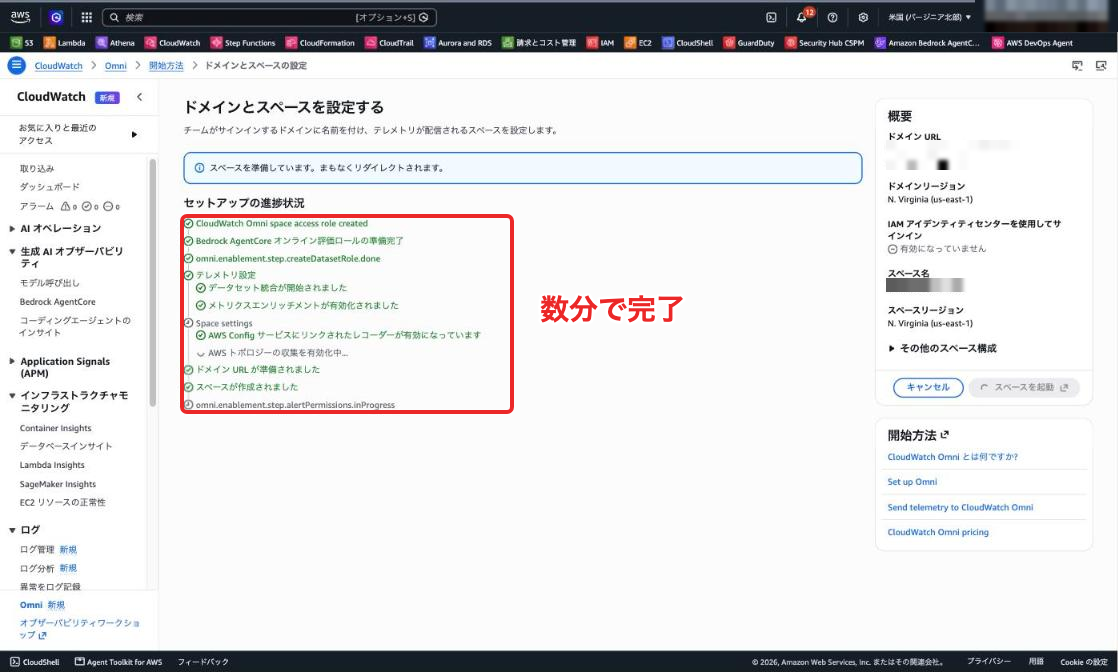Expand the Application Signals (APM) section

tap(12, 362)
